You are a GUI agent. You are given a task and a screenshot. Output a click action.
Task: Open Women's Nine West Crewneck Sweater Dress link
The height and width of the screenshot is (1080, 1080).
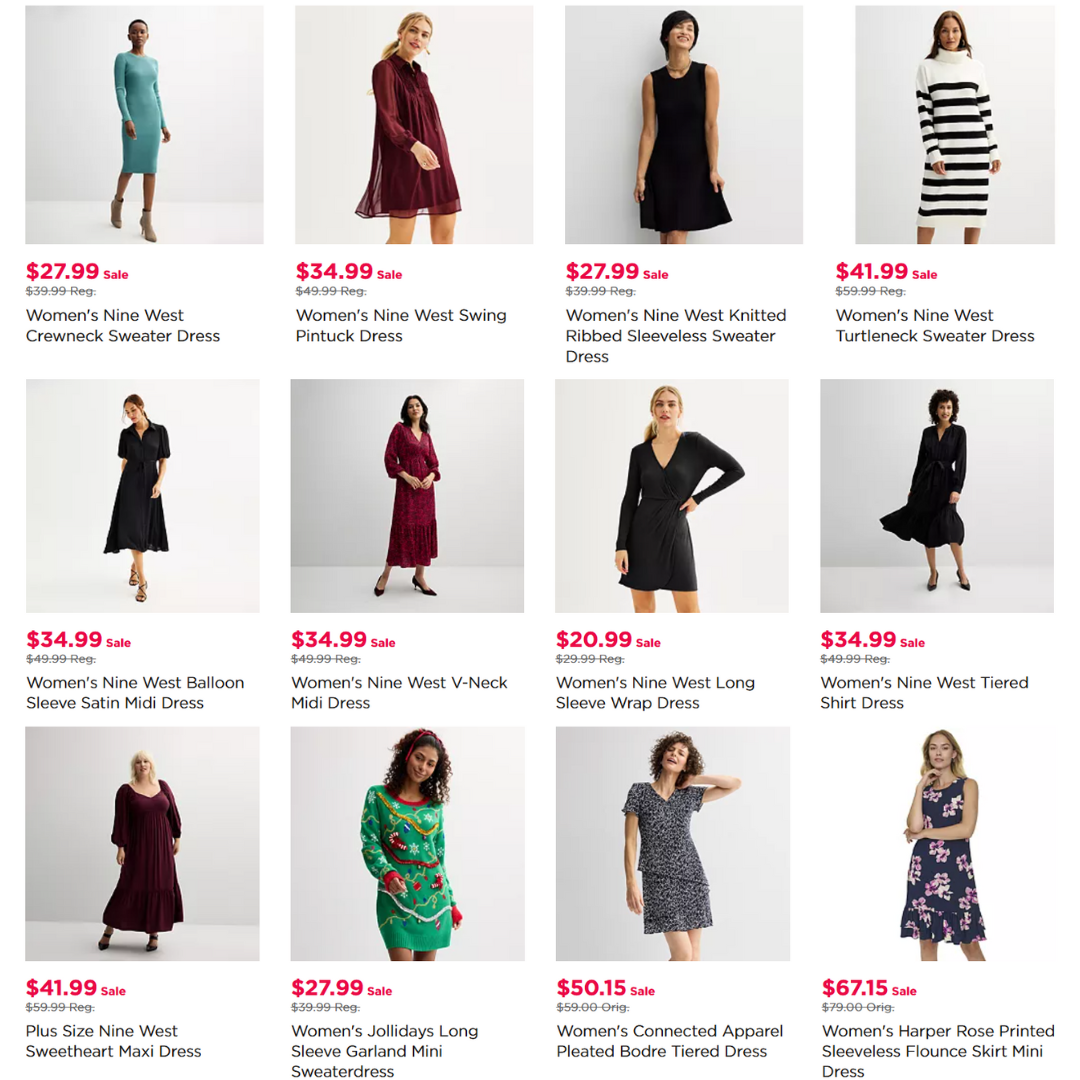coord(123,326)
